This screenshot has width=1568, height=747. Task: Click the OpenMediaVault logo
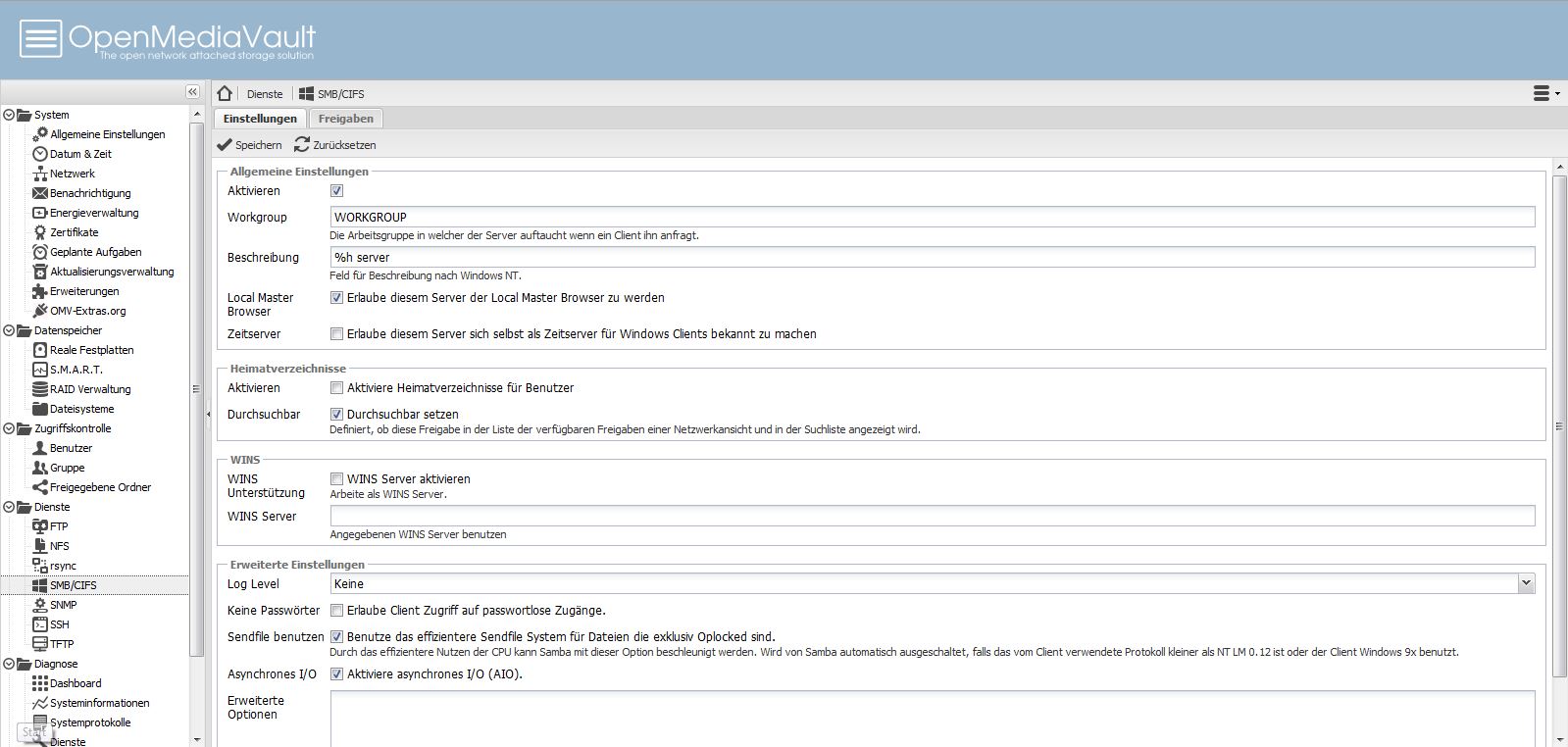[x=167, y=39]
